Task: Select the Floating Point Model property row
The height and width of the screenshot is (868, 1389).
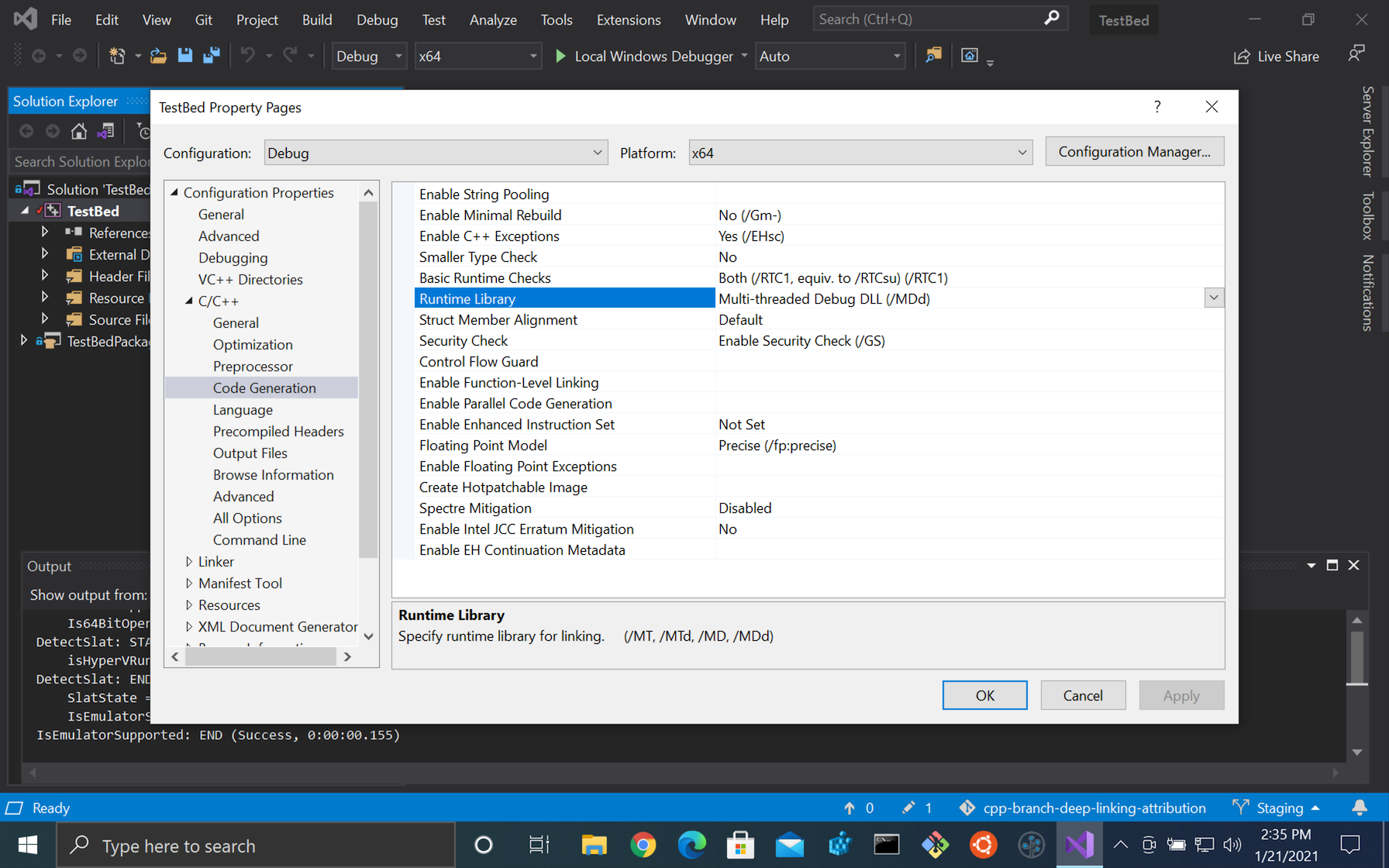Action: [x=819, y=445]
